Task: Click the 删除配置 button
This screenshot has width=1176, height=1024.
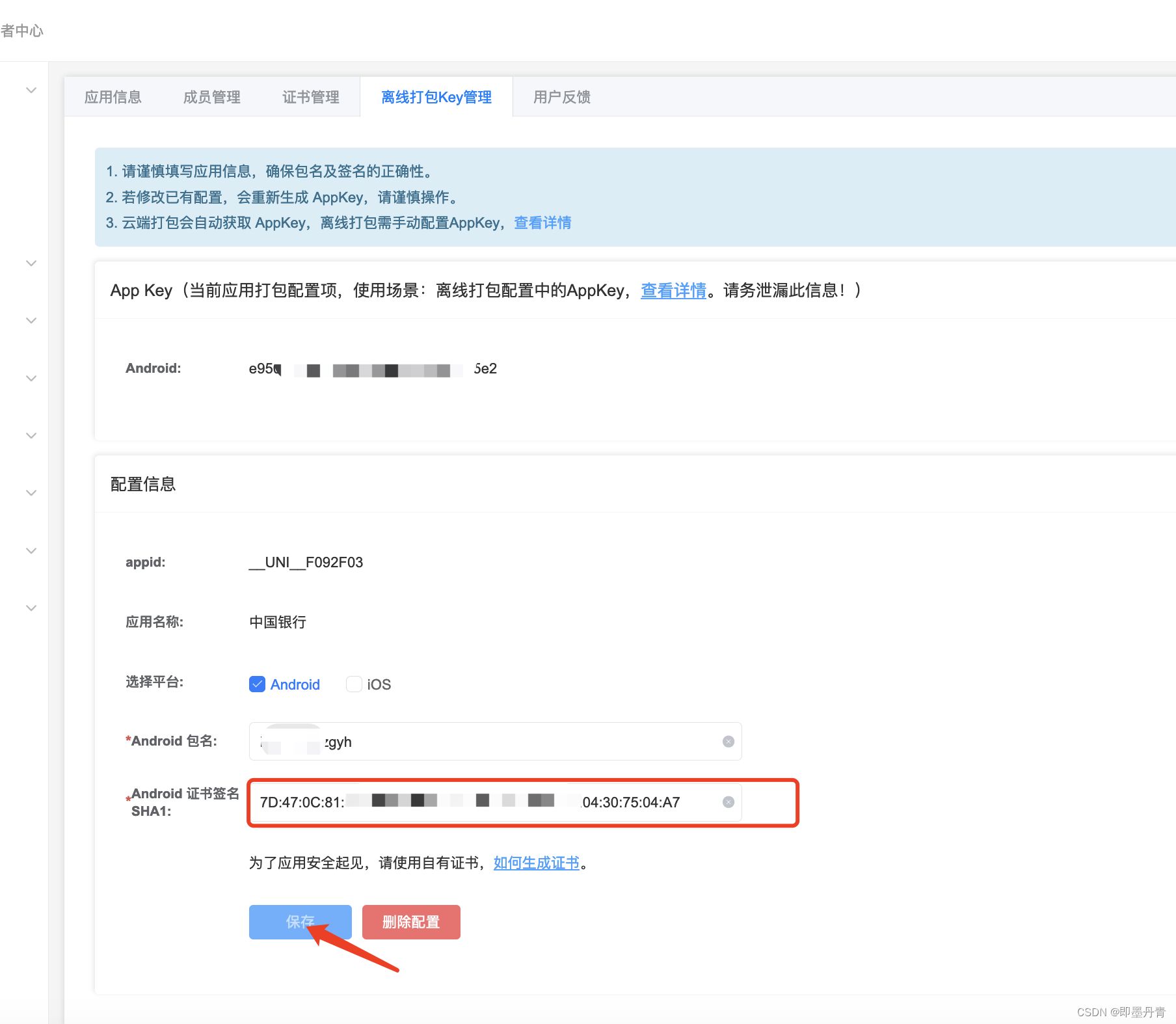Action: (x=411, y=922)
